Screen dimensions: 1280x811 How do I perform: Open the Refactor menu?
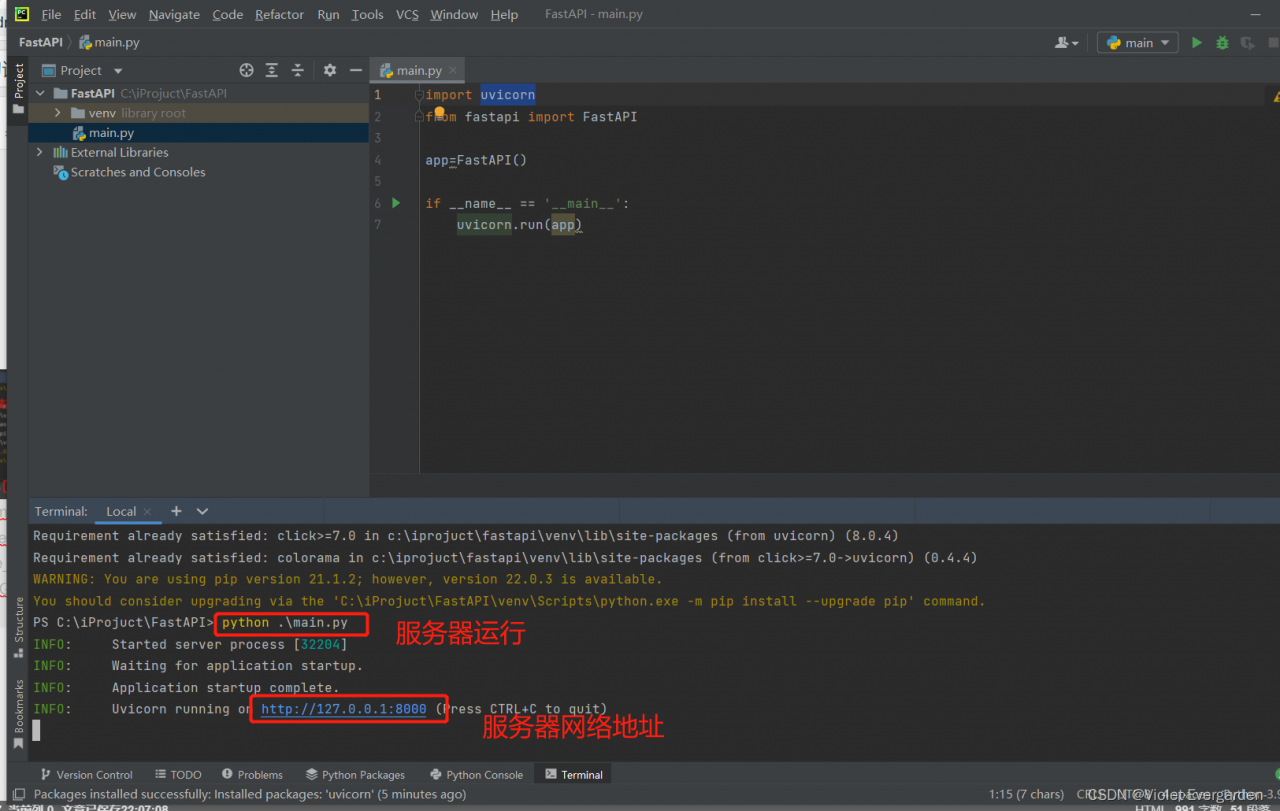279,14
